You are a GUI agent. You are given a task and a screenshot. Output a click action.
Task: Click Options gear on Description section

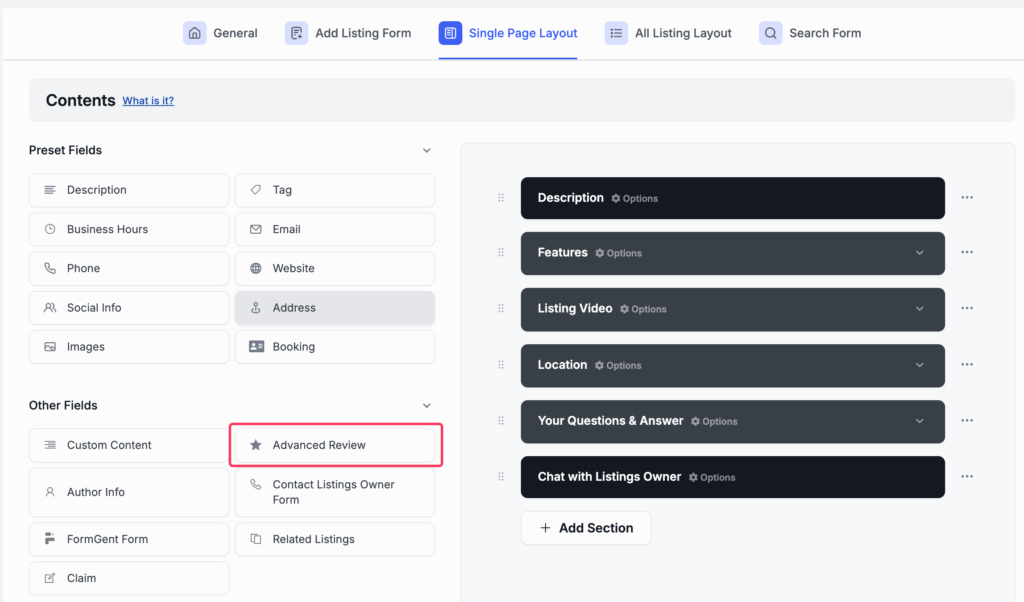(x=635, y=198)
